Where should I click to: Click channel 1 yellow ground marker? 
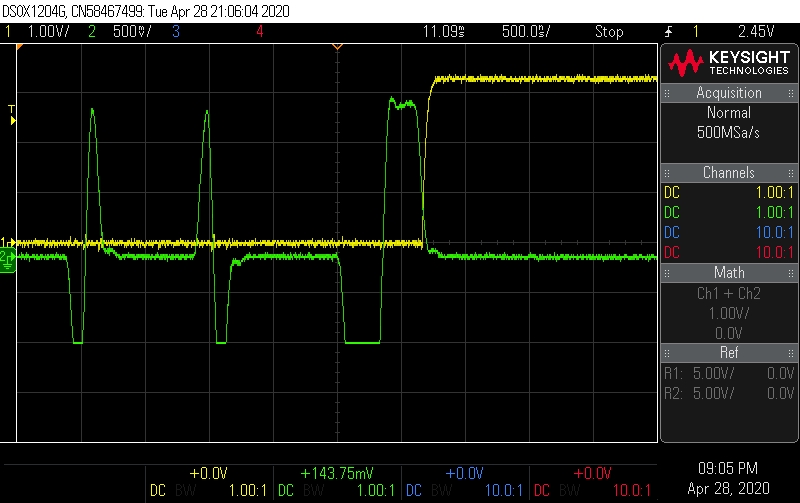(6, 243)
